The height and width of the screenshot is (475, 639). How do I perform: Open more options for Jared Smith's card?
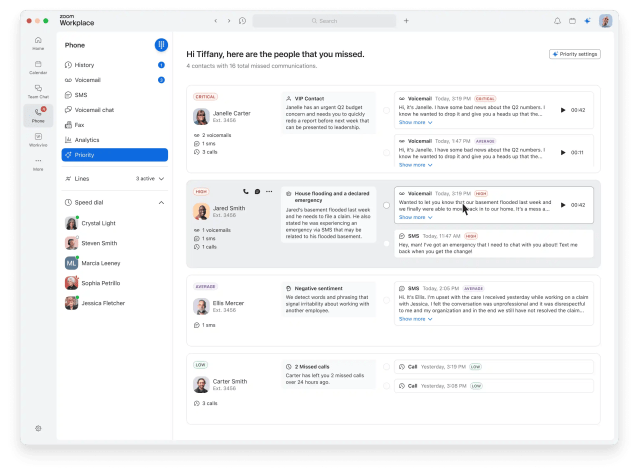[x=269, y=191]
